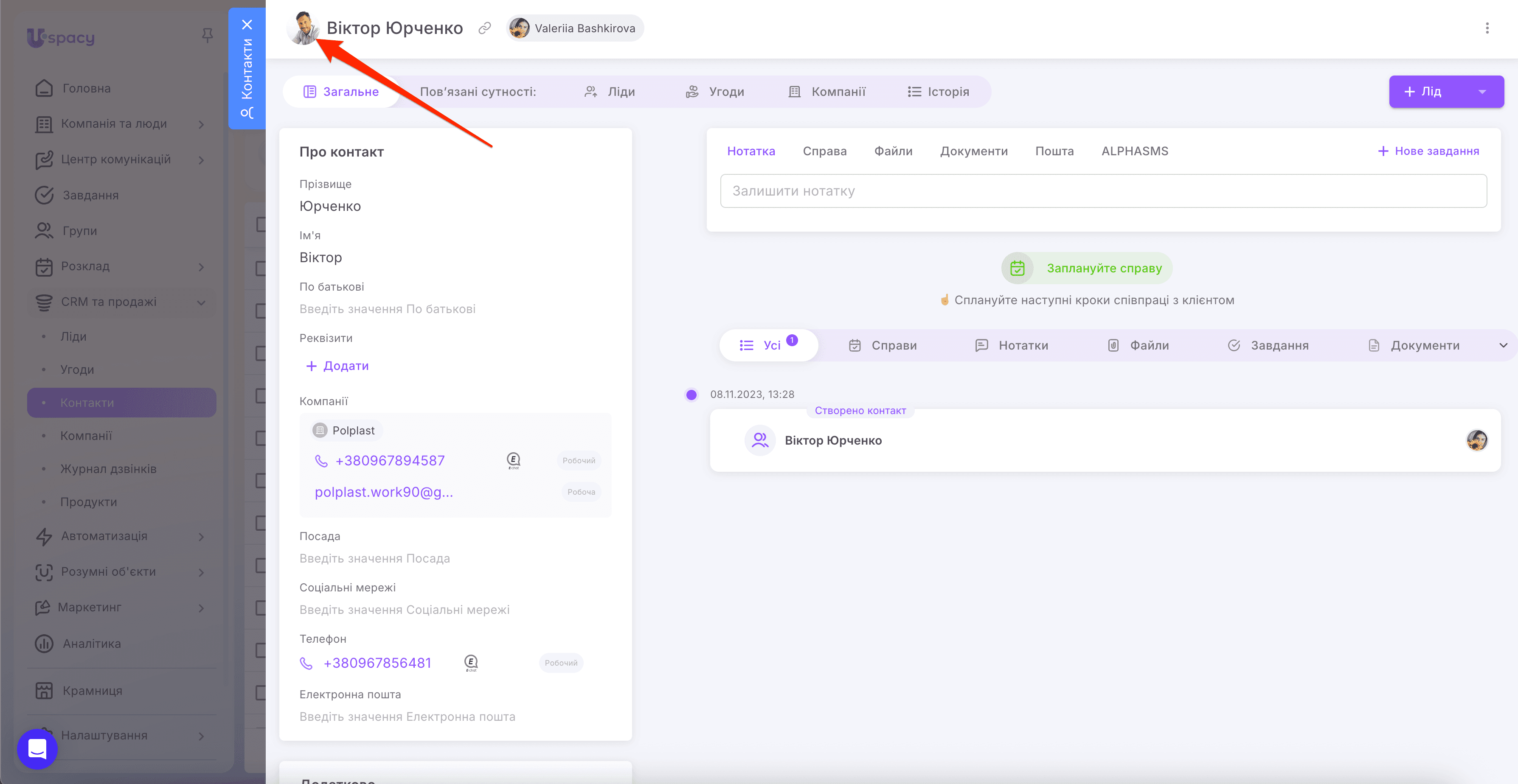Screen dimensions: 1518x784
Task: Click the copy link icon beside contact name
Action: pyautogui.click(x=484, y=28)
